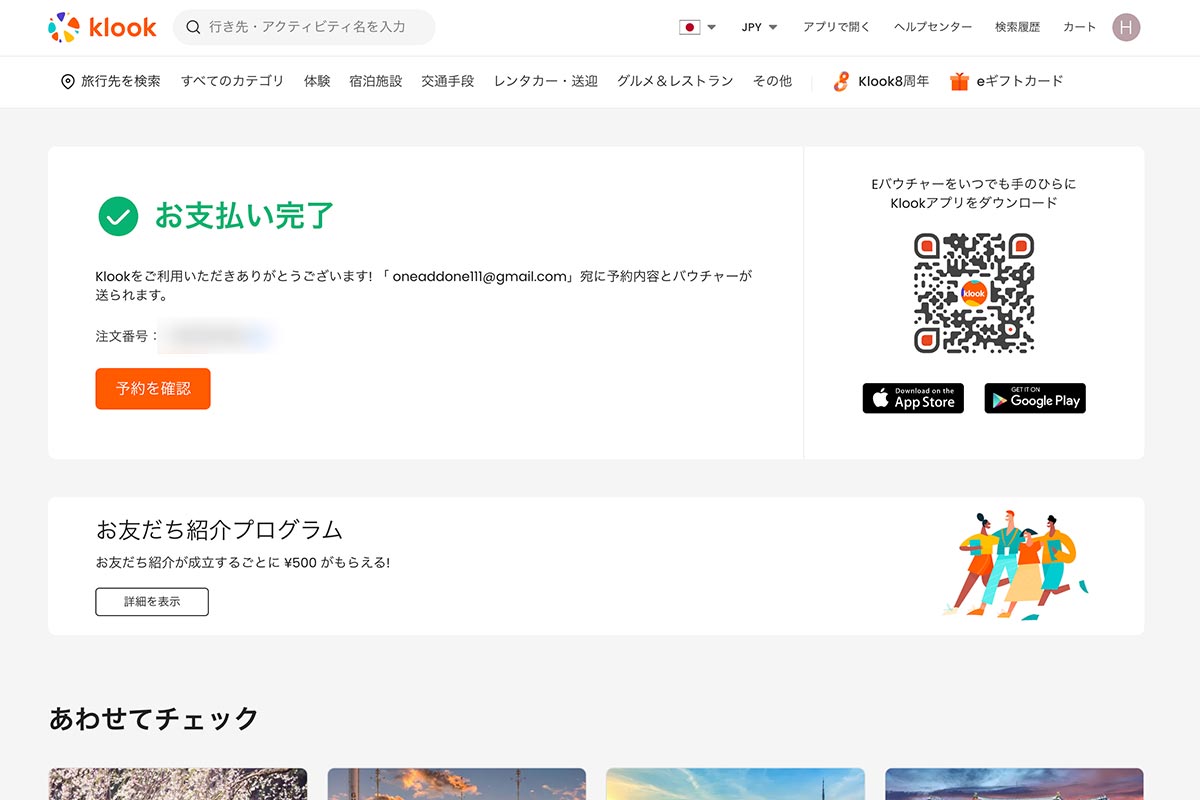Open その他 menu

(x=772, y=81)
